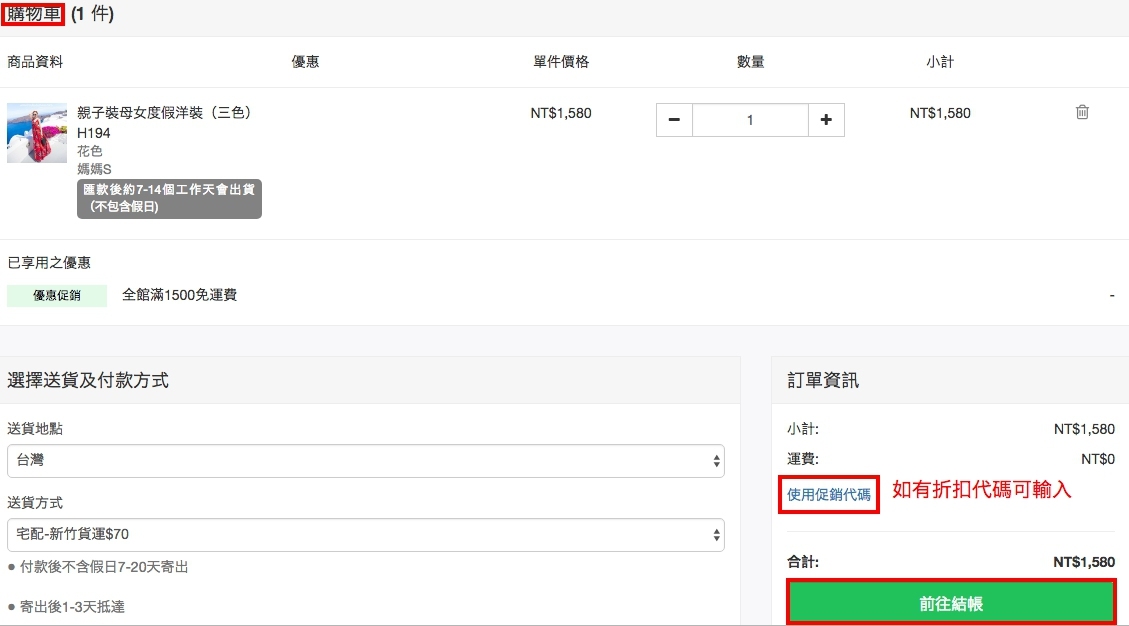The width and height of the screenshot is (1129, 626).
Task: Expand the shipping destination selector
Action: 366,461
